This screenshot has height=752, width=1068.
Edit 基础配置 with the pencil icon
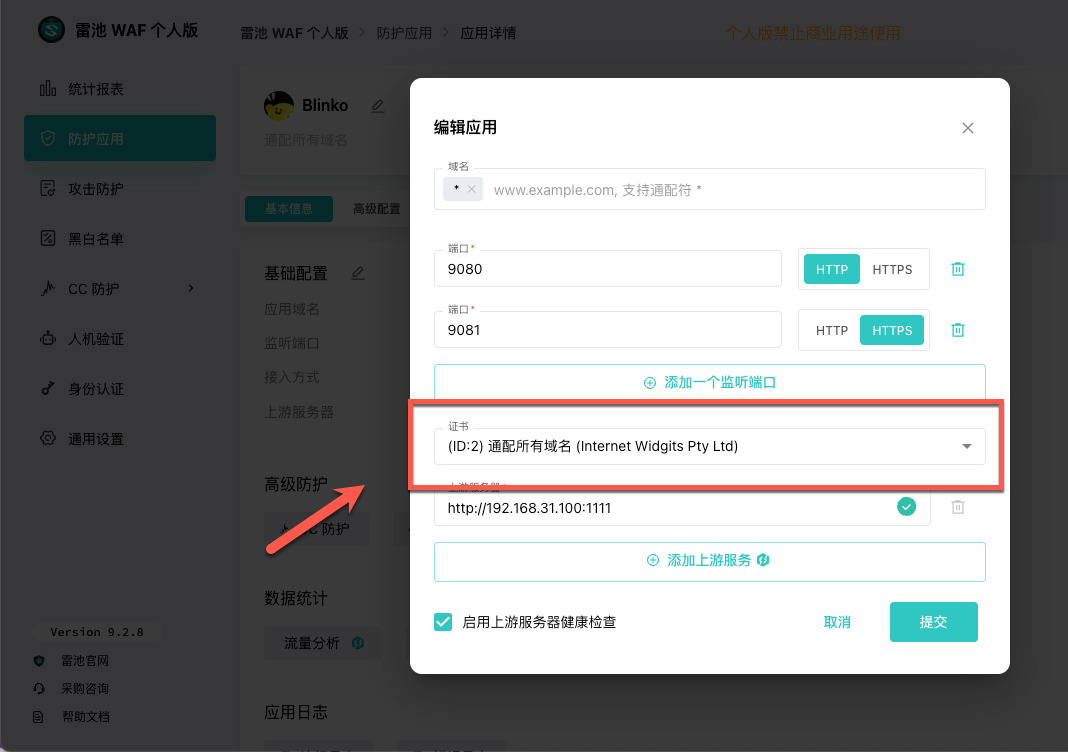click(x=358, y=273)
